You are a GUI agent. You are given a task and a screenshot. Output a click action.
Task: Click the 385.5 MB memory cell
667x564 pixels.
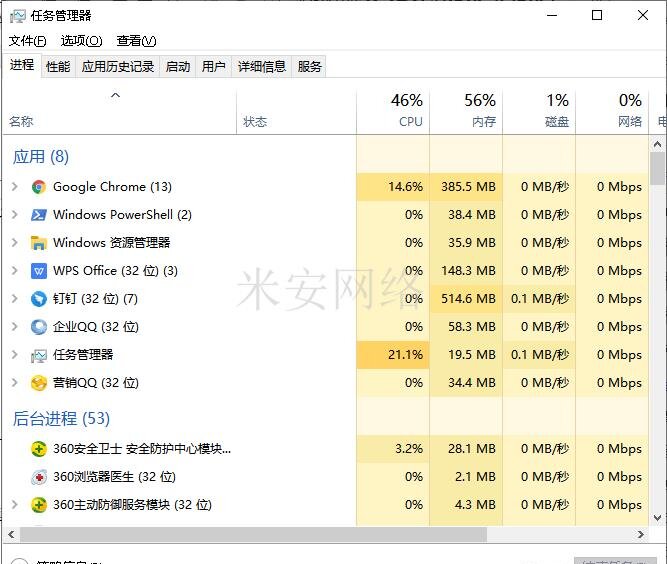tap(466, 187)
